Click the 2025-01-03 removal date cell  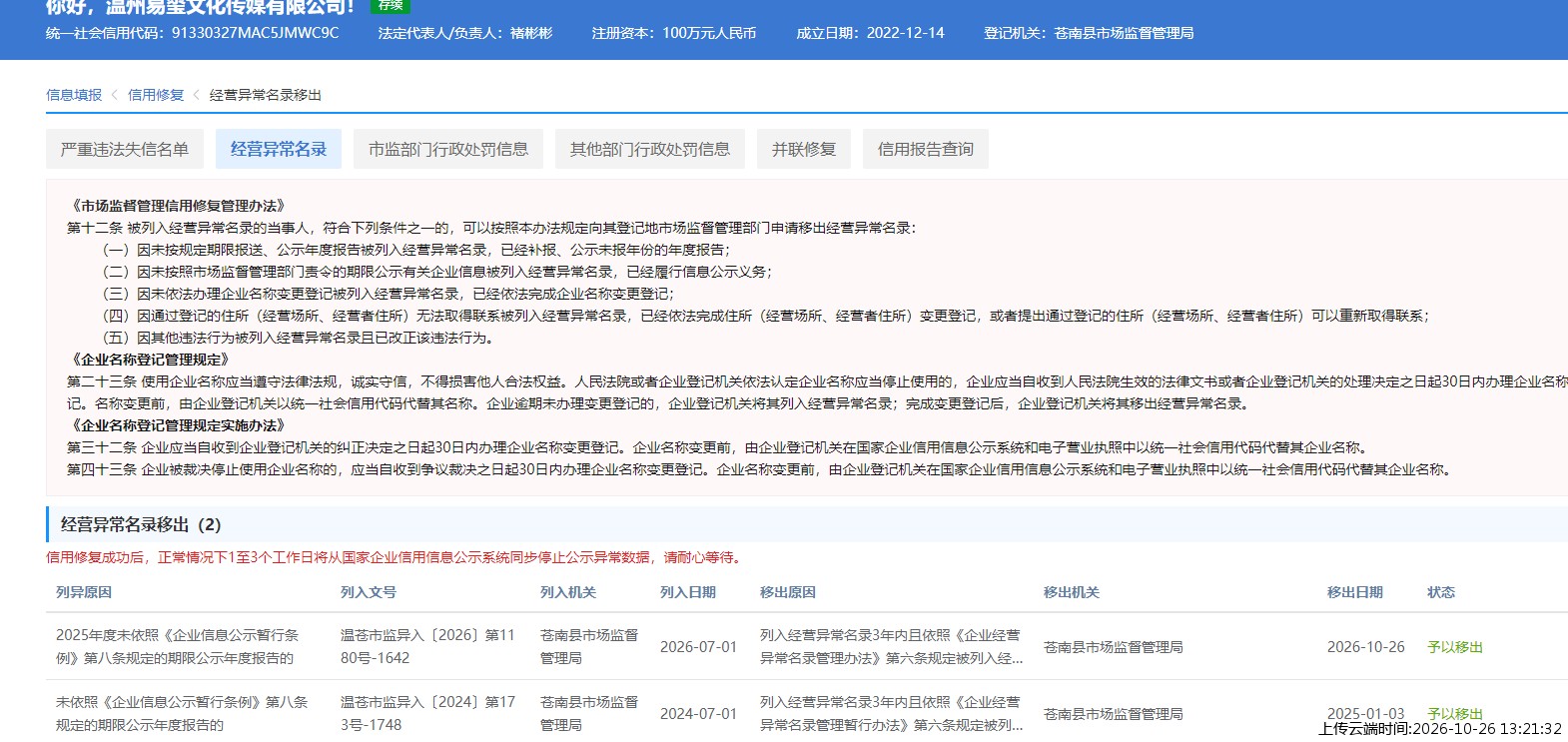[x=1365, y=714]
